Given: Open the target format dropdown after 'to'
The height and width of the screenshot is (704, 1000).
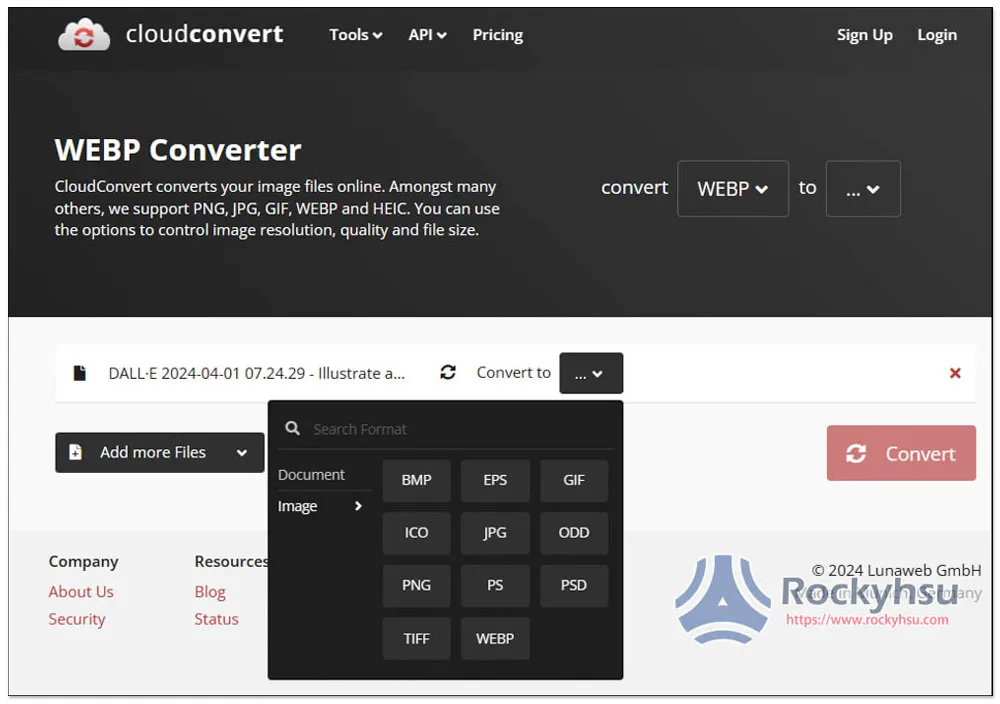Looking at the screenshot, I should point(863,189).
